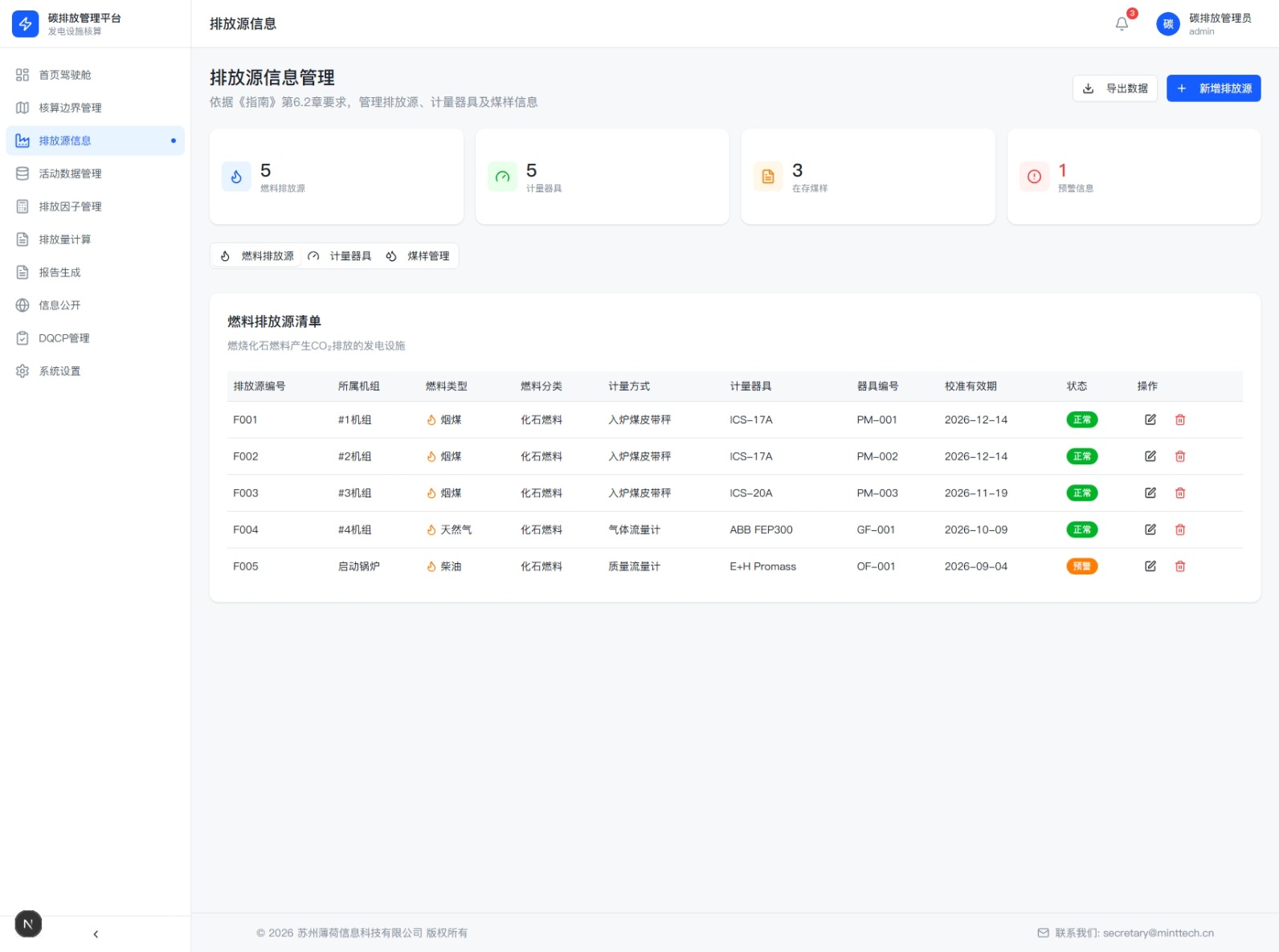Collapse the sidebar with chevron arrow
This screenshot has height=952, width=1279.
coord(96,934)
